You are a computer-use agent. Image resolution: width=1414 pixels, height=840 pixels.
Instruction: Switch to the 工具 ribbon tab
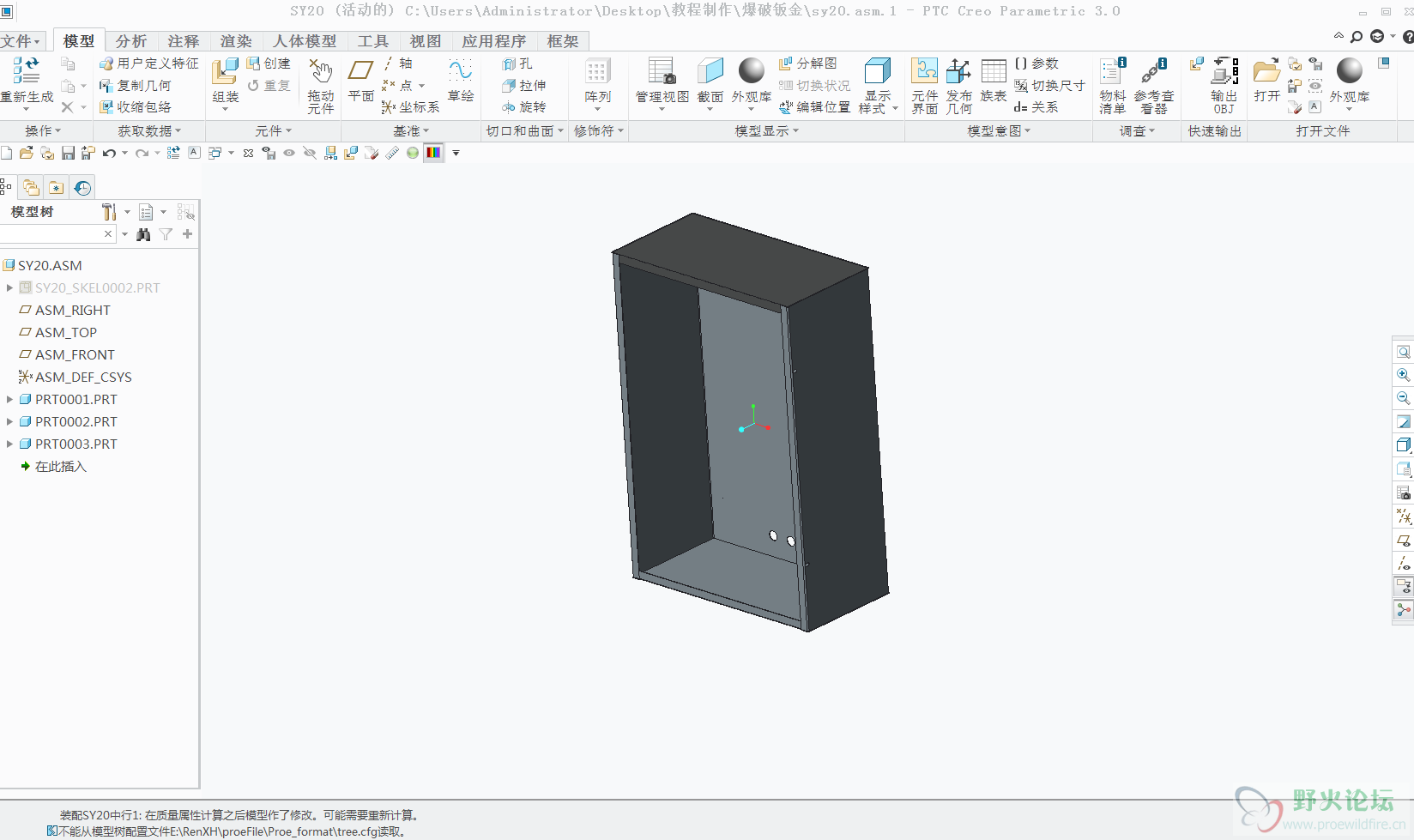pos(372,41)
